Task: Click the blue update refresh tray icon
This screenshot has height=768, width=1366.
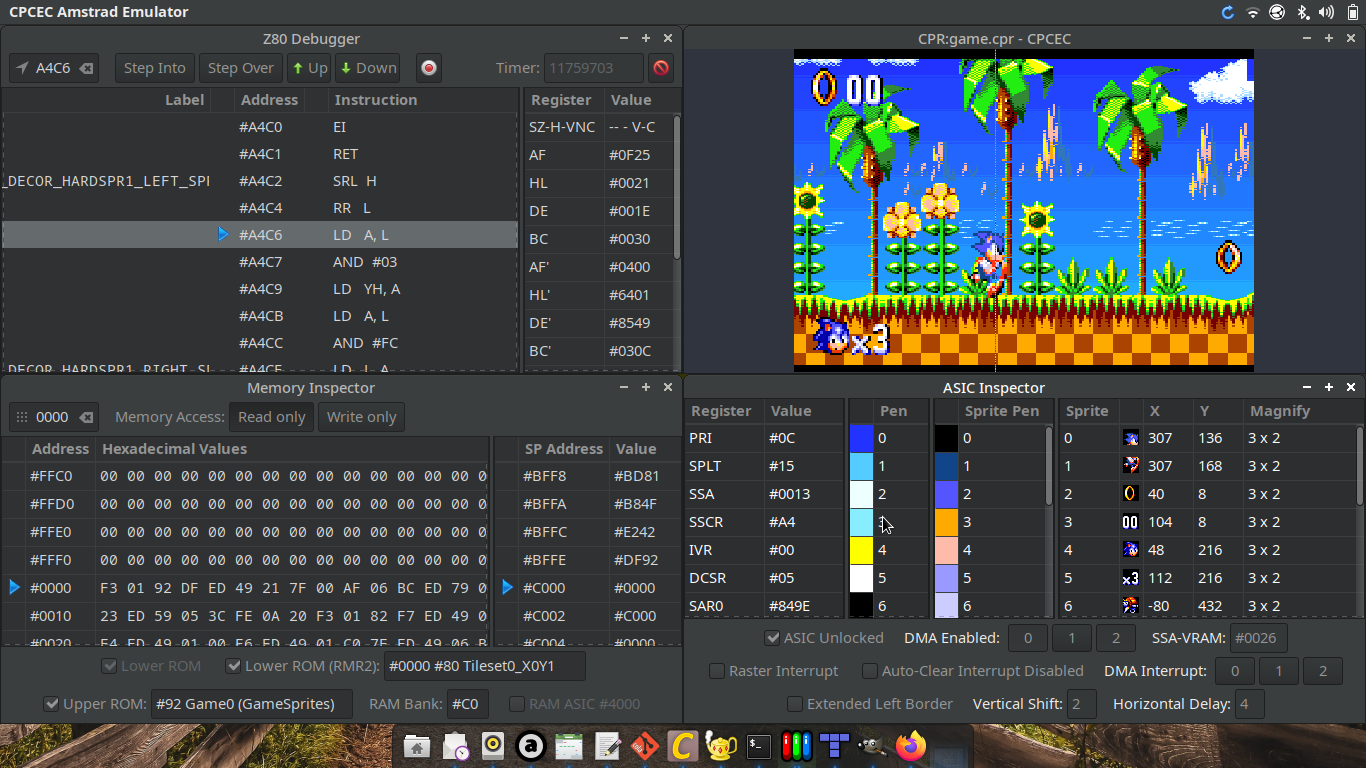Action: [x=1228, y=12]
